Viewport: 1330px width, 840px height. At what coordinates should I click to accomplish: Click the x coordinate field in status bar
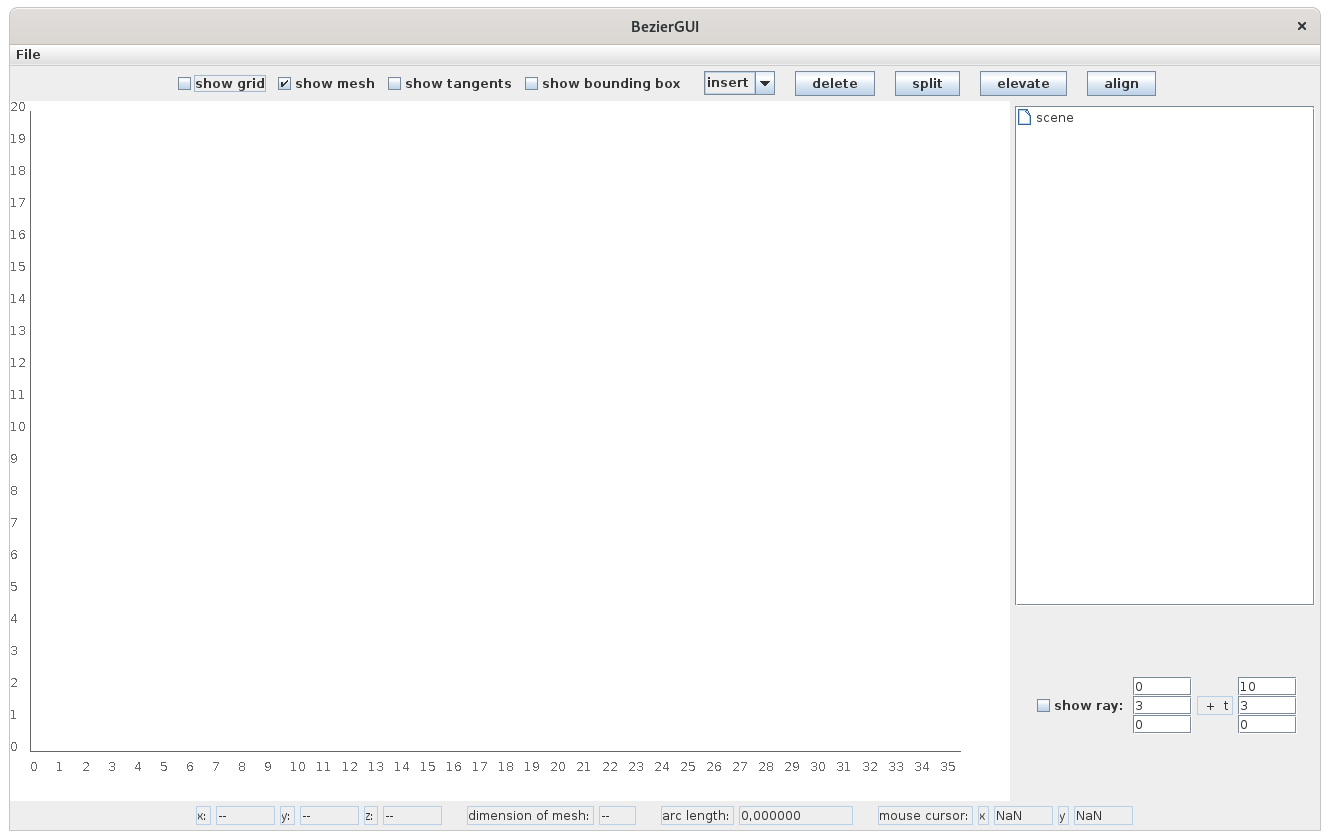[245, 816]
